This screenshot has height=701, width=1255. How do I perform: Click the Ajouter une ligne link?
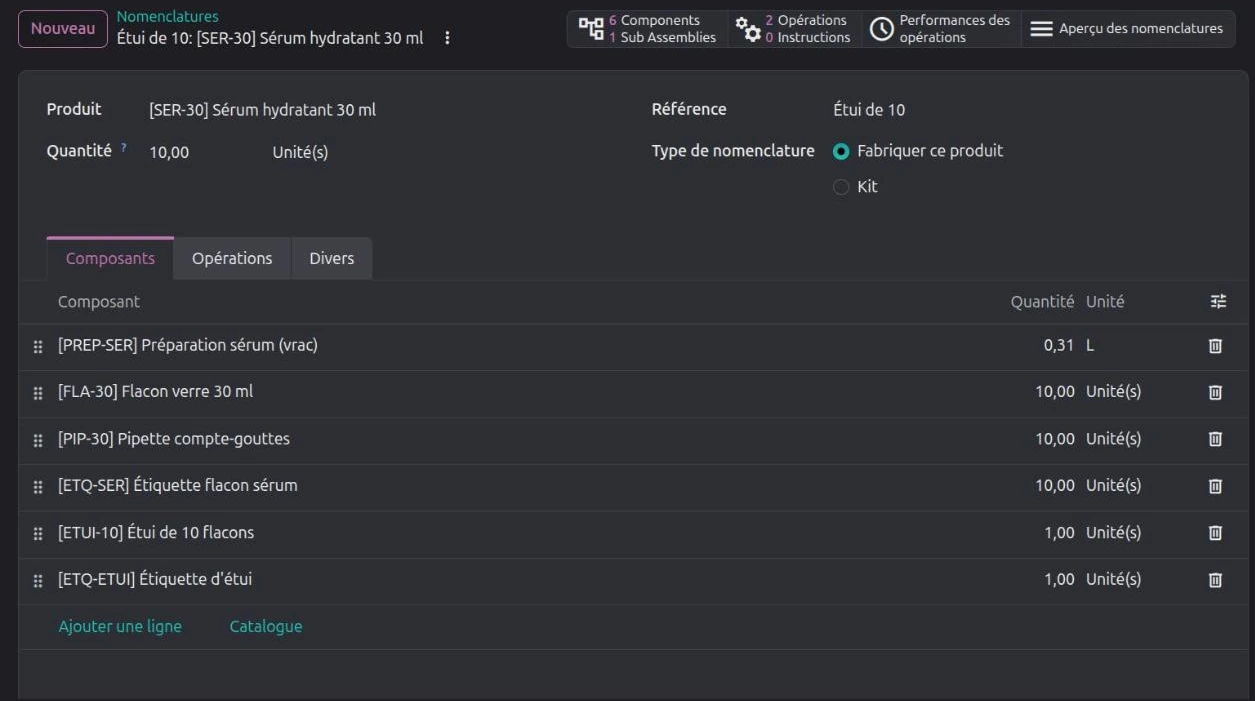click(120, 626)
